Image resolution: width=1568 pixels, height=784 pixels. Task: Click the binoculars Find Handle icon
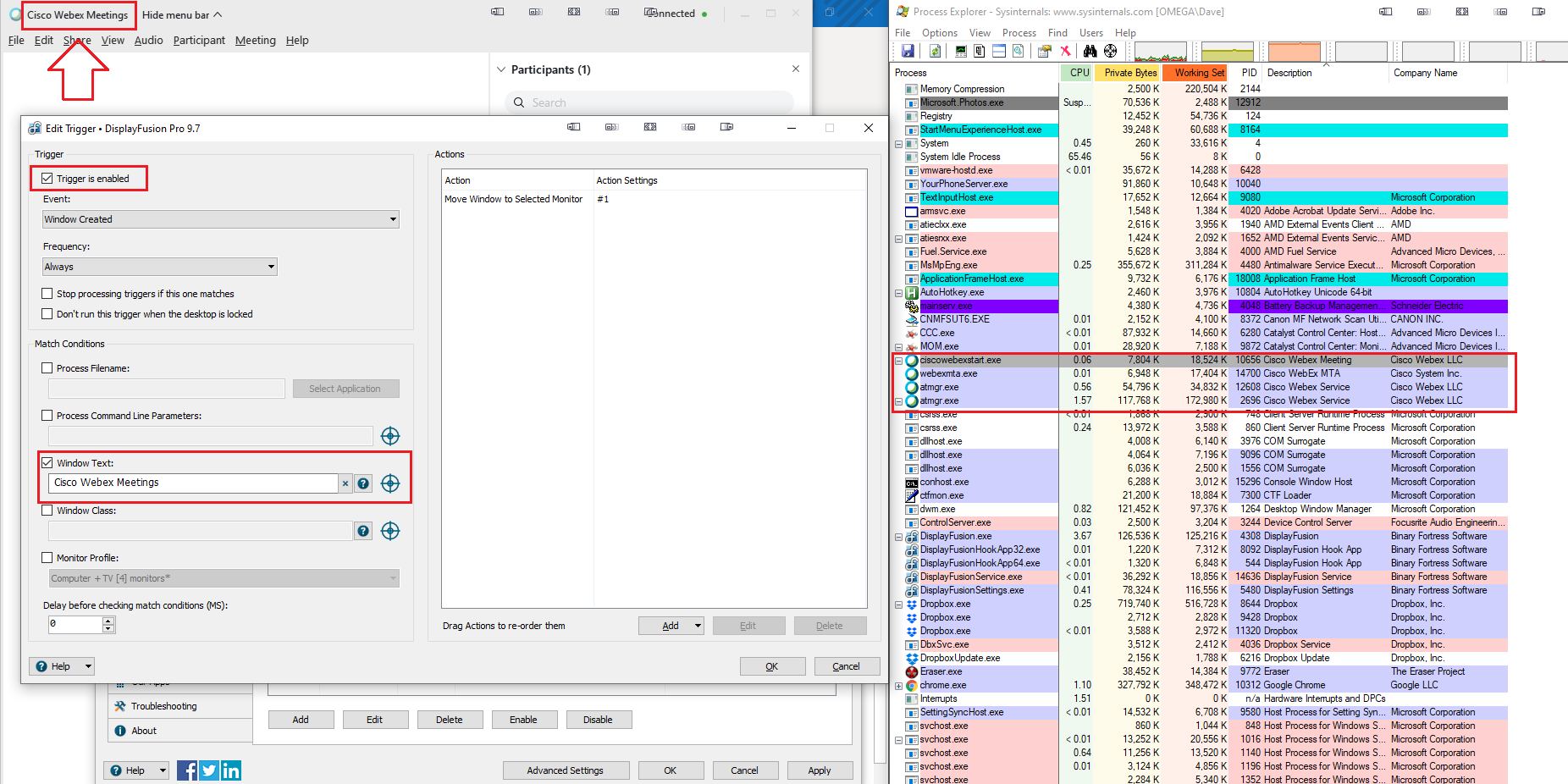1090,51
